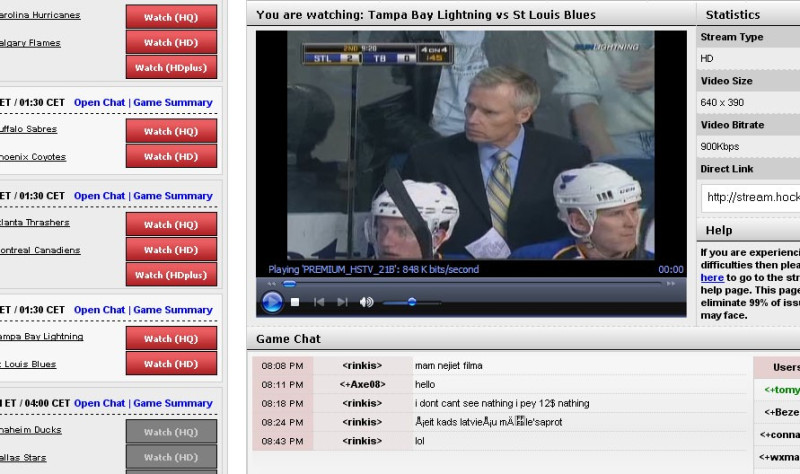Select the 'lol' chat message
Image resolution: width=800 pixels, height=474 pixels.
point(419,441)
